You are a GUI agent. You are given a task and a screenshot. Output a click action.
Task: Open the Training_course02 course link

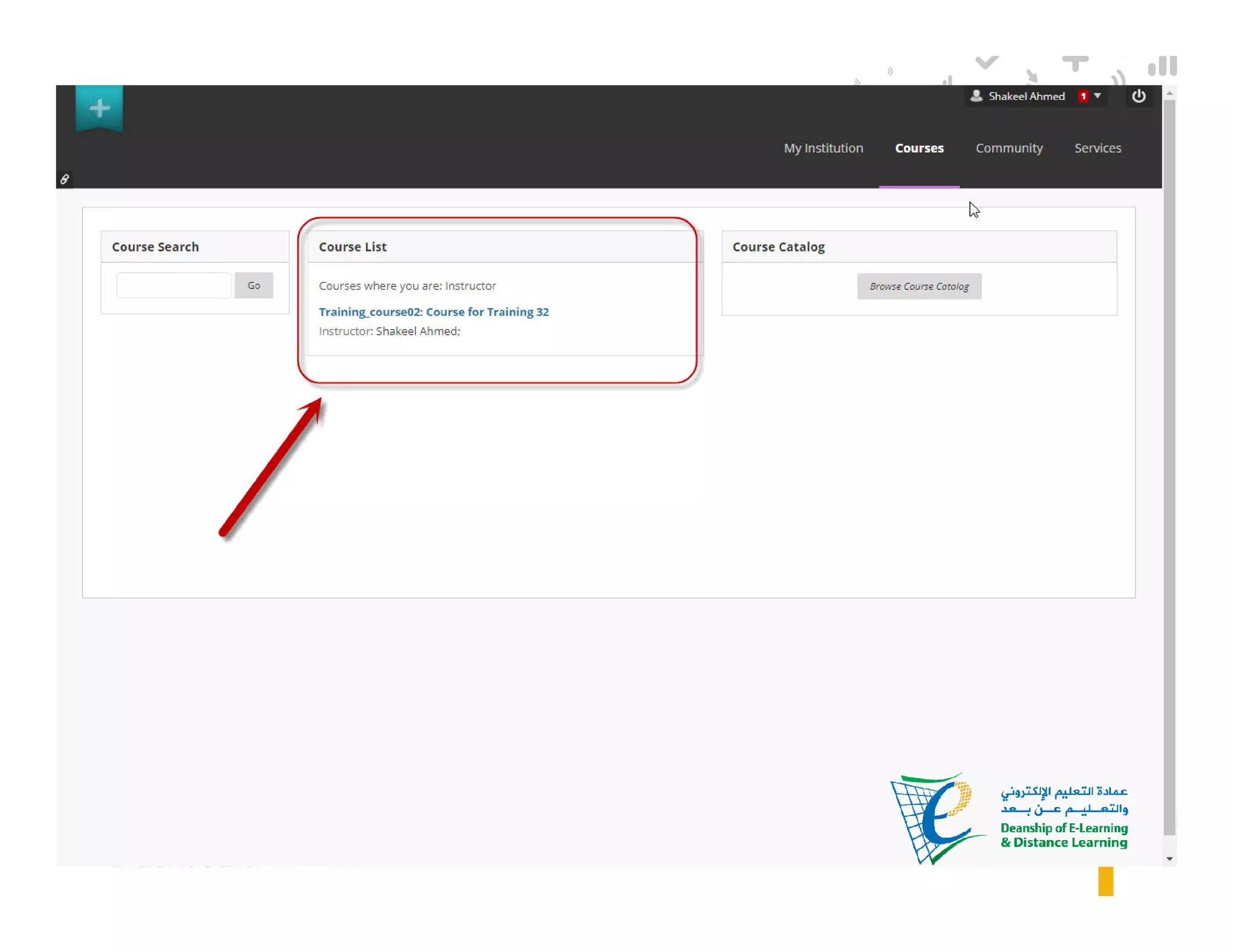coord(433,312)
